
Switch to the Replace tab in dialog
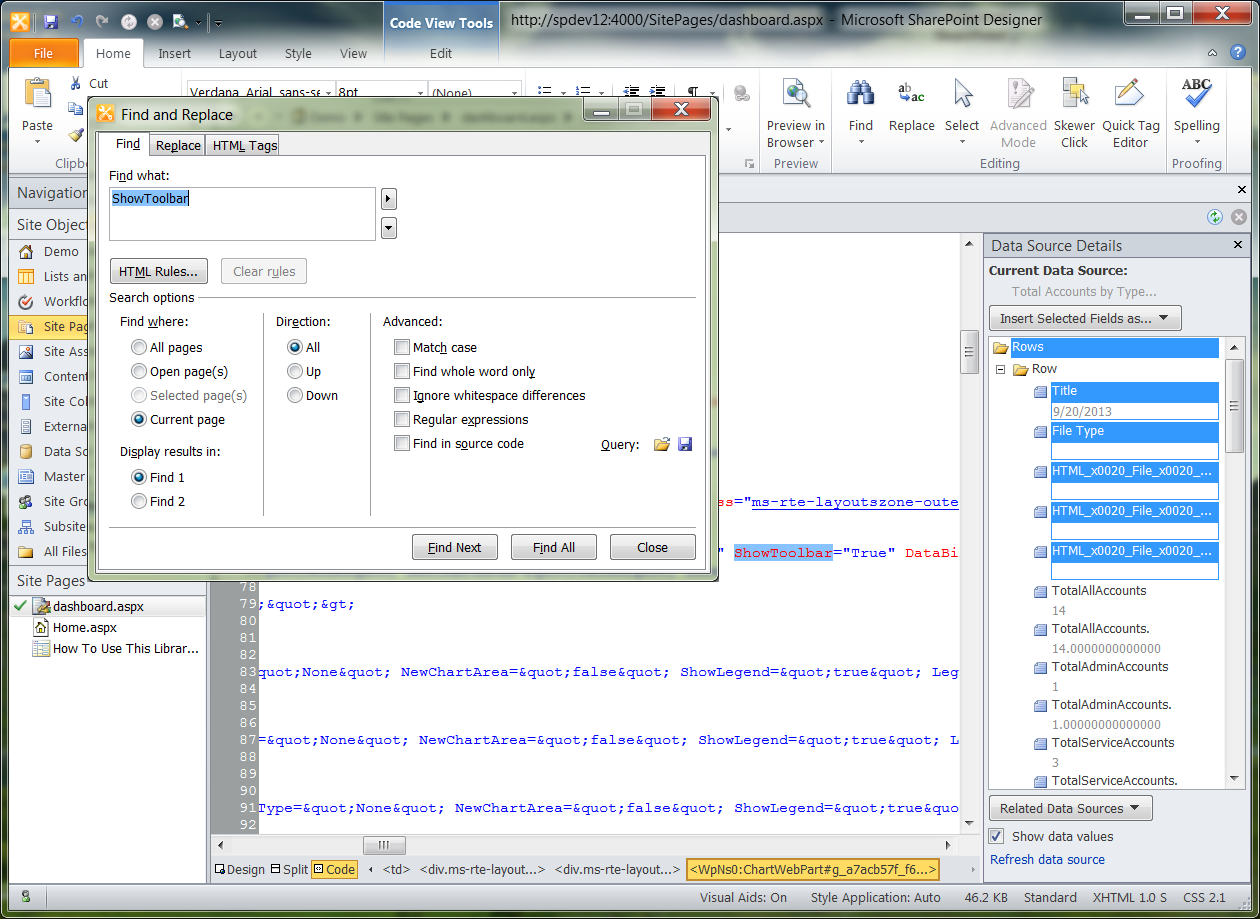pos(178,145)
